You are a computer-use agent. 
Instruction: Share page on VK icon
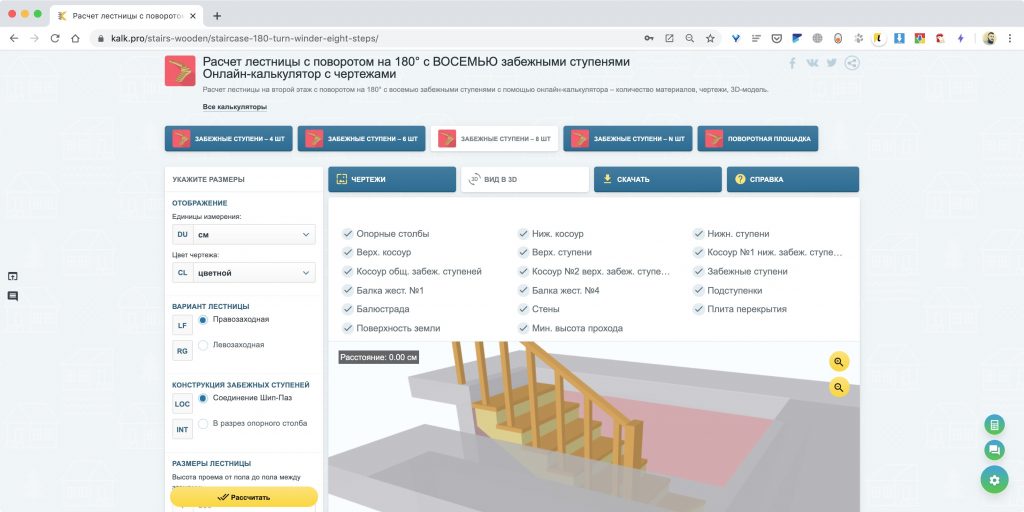click(812, 63)
